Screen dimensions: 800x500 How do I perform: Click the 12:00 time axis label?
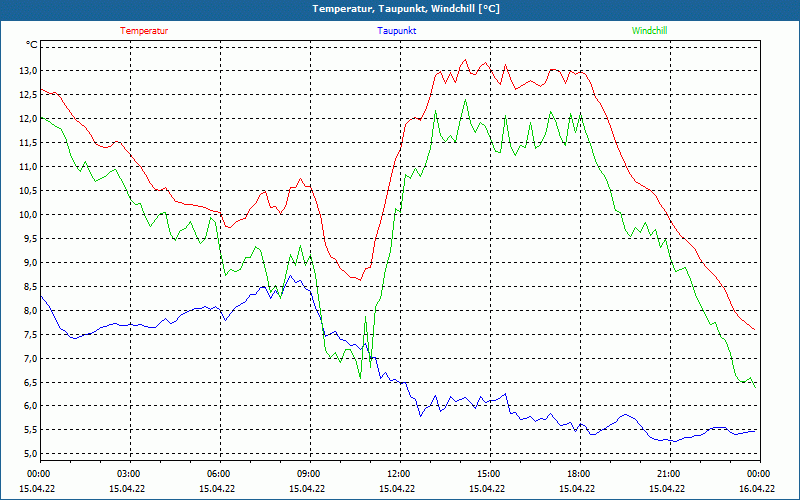(398, 474)
